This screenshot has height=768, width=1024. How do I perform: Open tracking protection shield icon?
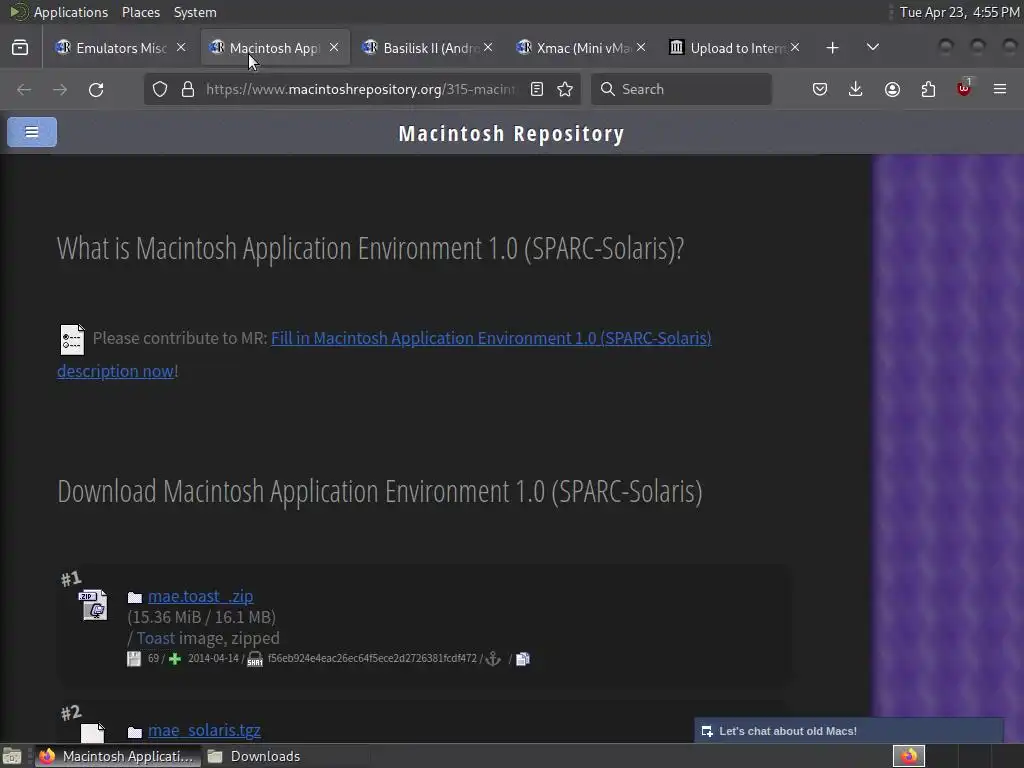coord(160,89)
